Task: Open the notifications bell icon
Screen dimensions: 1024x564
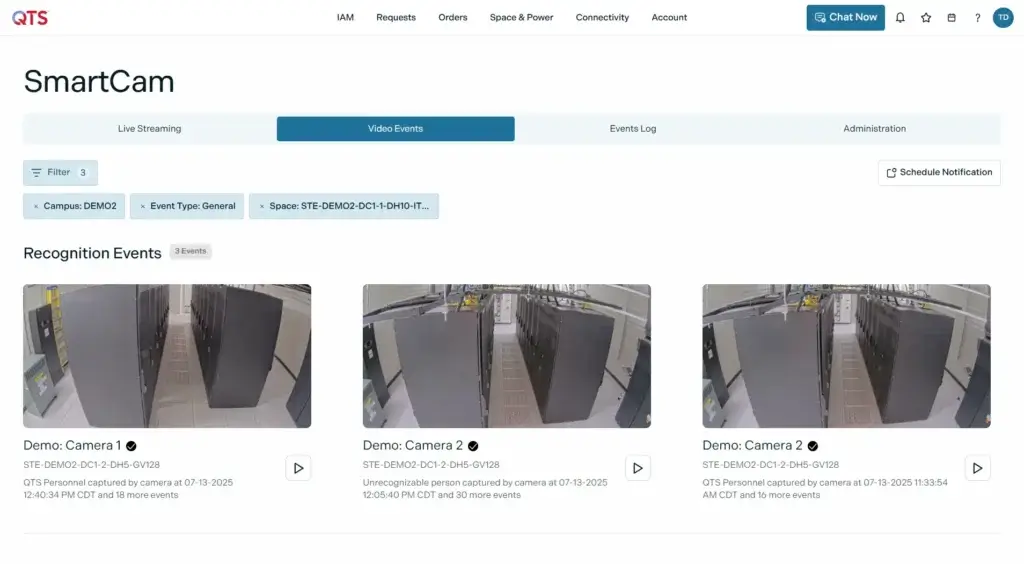Action: 900,17
